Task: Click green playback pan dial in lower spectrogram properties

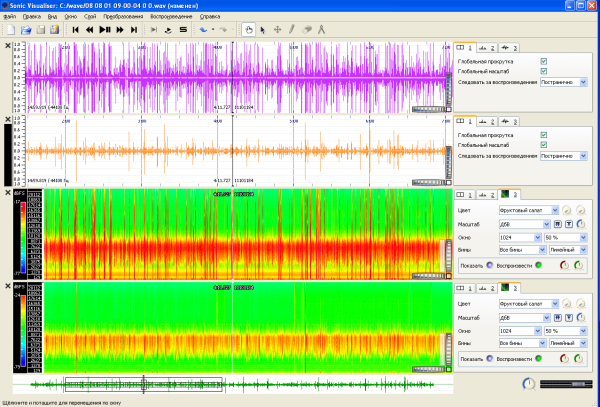Action: point(579,359)
